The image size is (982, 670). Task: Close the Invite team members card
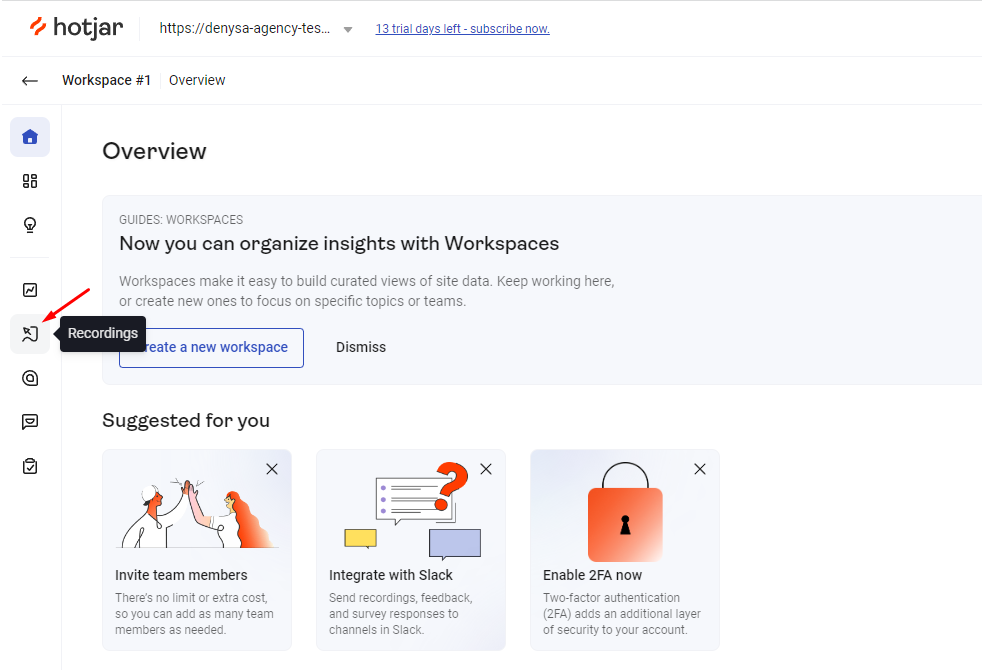(272, 469)
